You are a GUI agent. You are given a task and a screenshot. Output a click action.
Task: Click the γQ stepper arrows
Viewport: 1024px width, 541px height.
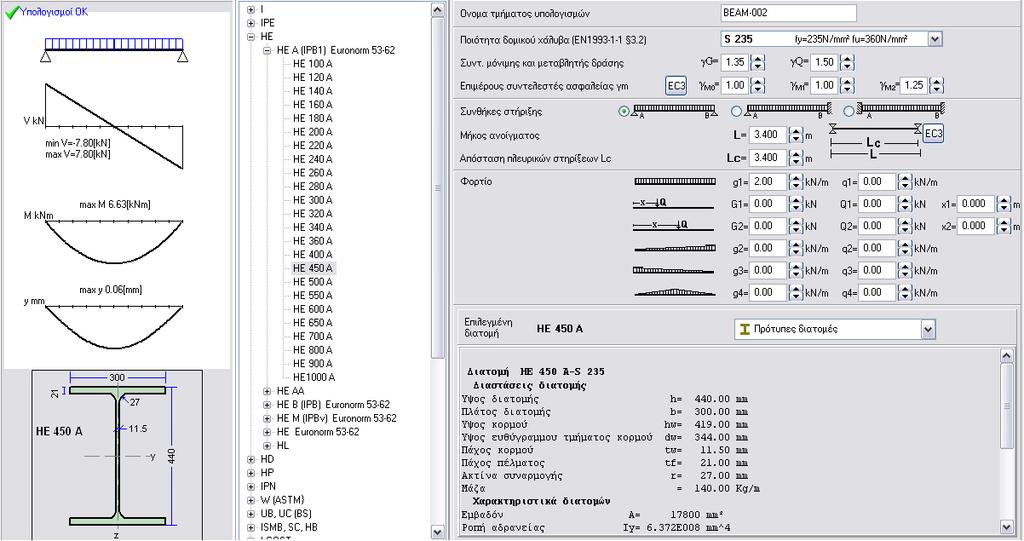(x=847, y=63)
